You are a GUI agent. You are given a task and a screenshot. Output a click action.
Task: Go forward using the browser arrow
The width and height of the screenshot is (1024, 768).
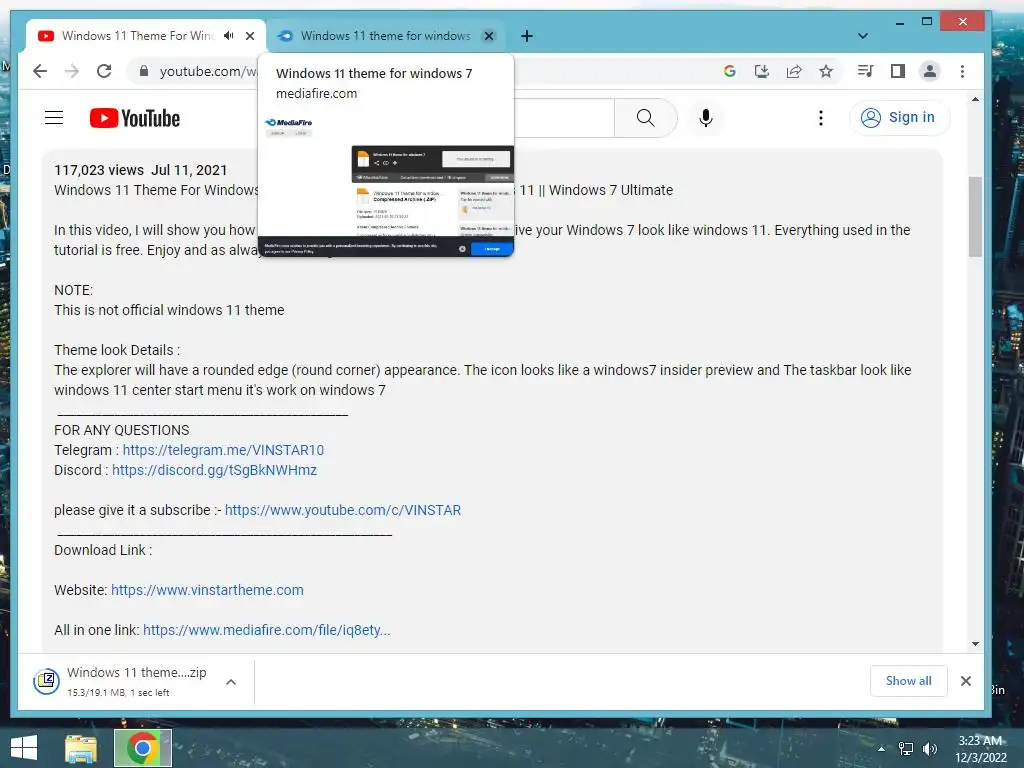click(72, 71)
